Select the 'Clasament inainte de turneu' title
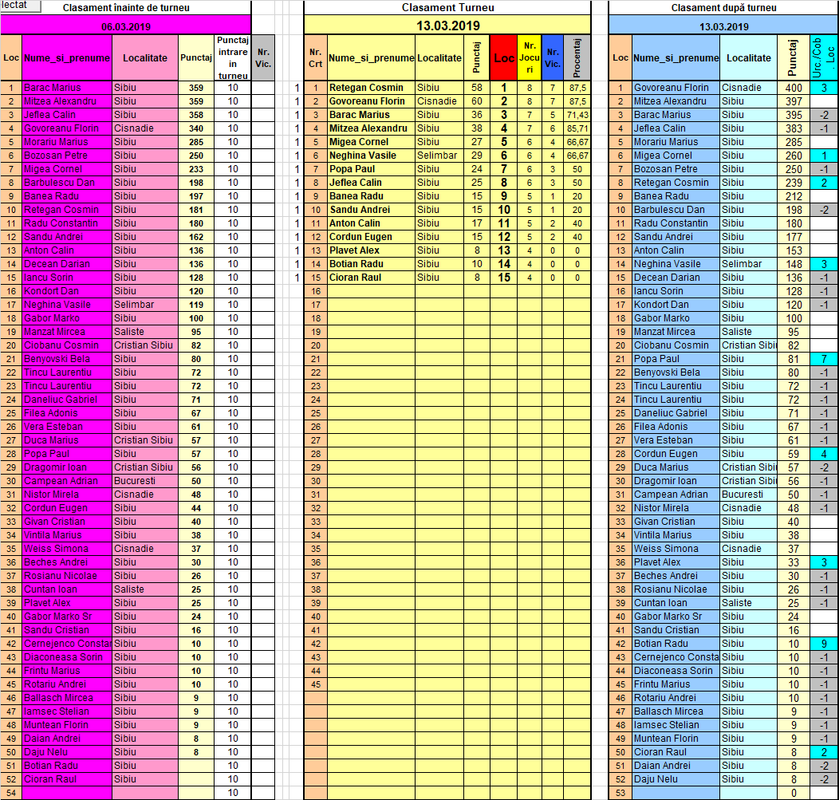The image size is (839, 800). 126,8
